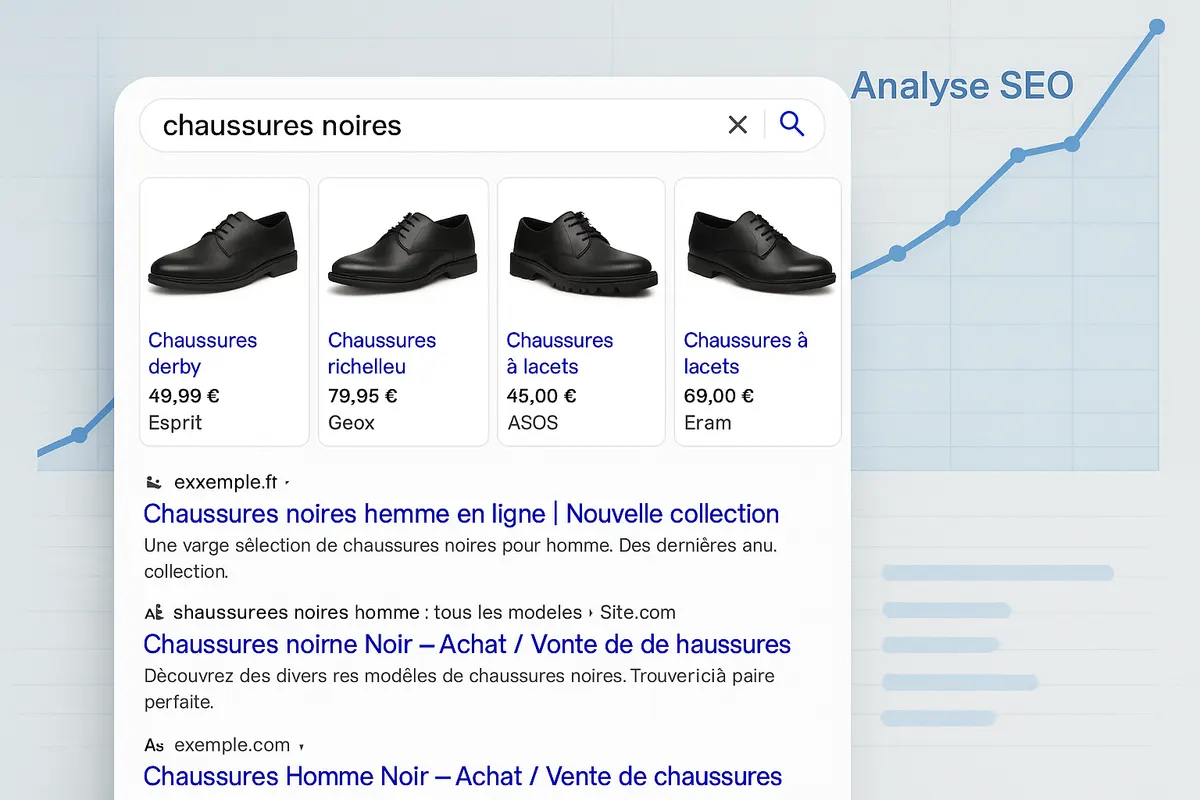The height and width of the screenshot is (800, 1200).
Task: Open the 'Chaussures richelleu' product link
Action: pyautogui.click(x=382, y=353)
